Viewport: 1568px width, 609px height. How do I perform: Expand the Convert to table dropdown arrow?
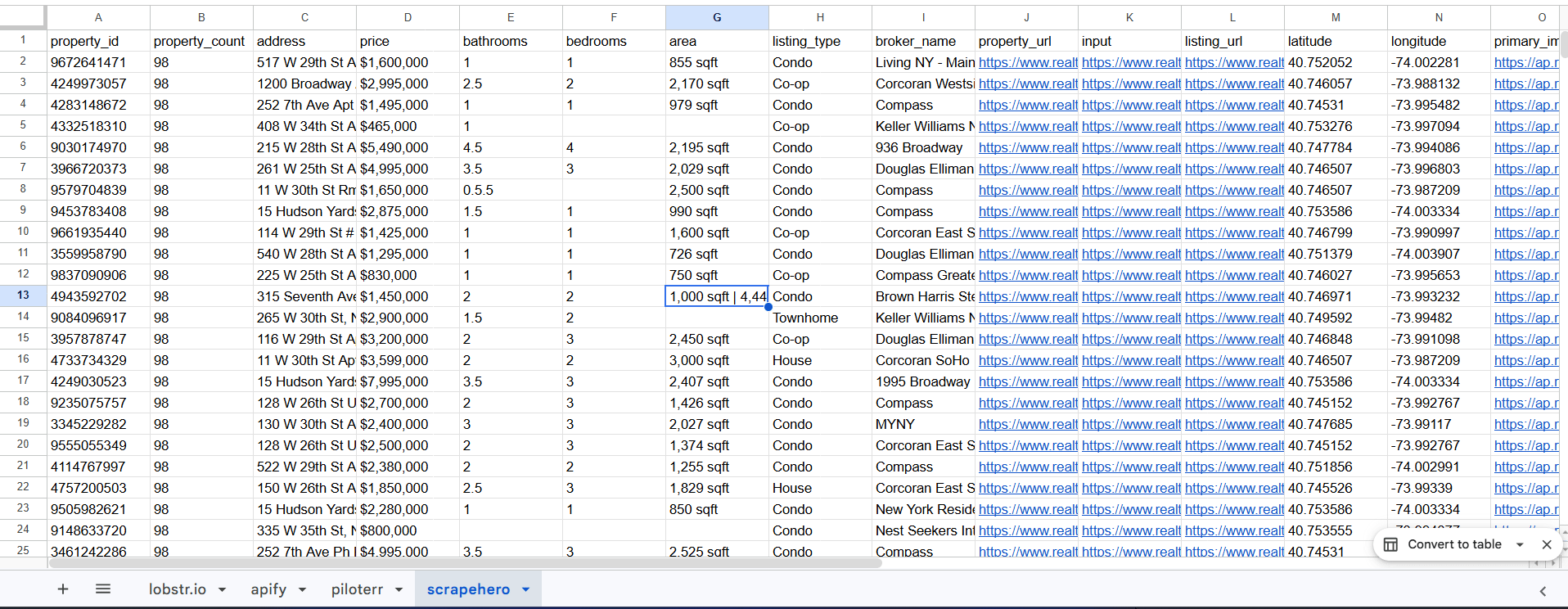pos(1520,544)
